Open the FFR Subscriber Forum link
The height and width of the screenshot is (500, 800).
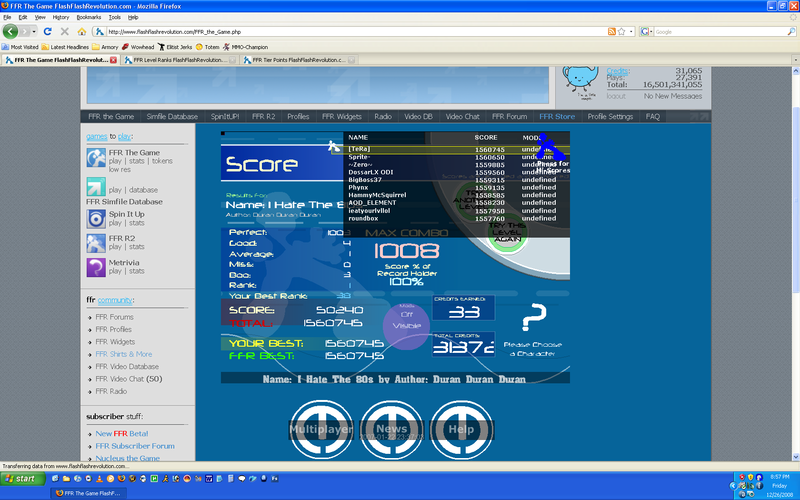point(135,446)
